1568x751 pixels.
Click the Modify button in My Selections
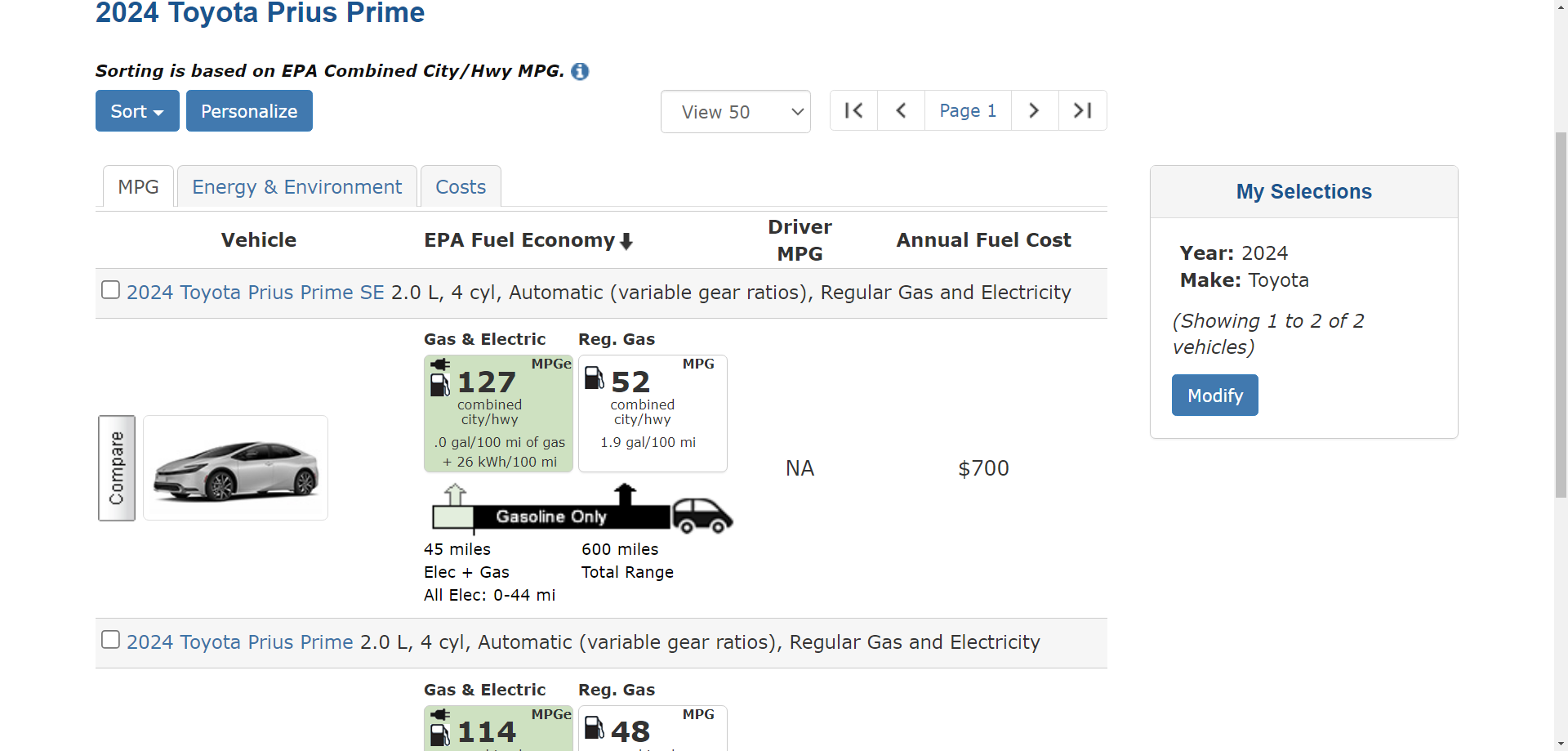[x=1215, y=396]
